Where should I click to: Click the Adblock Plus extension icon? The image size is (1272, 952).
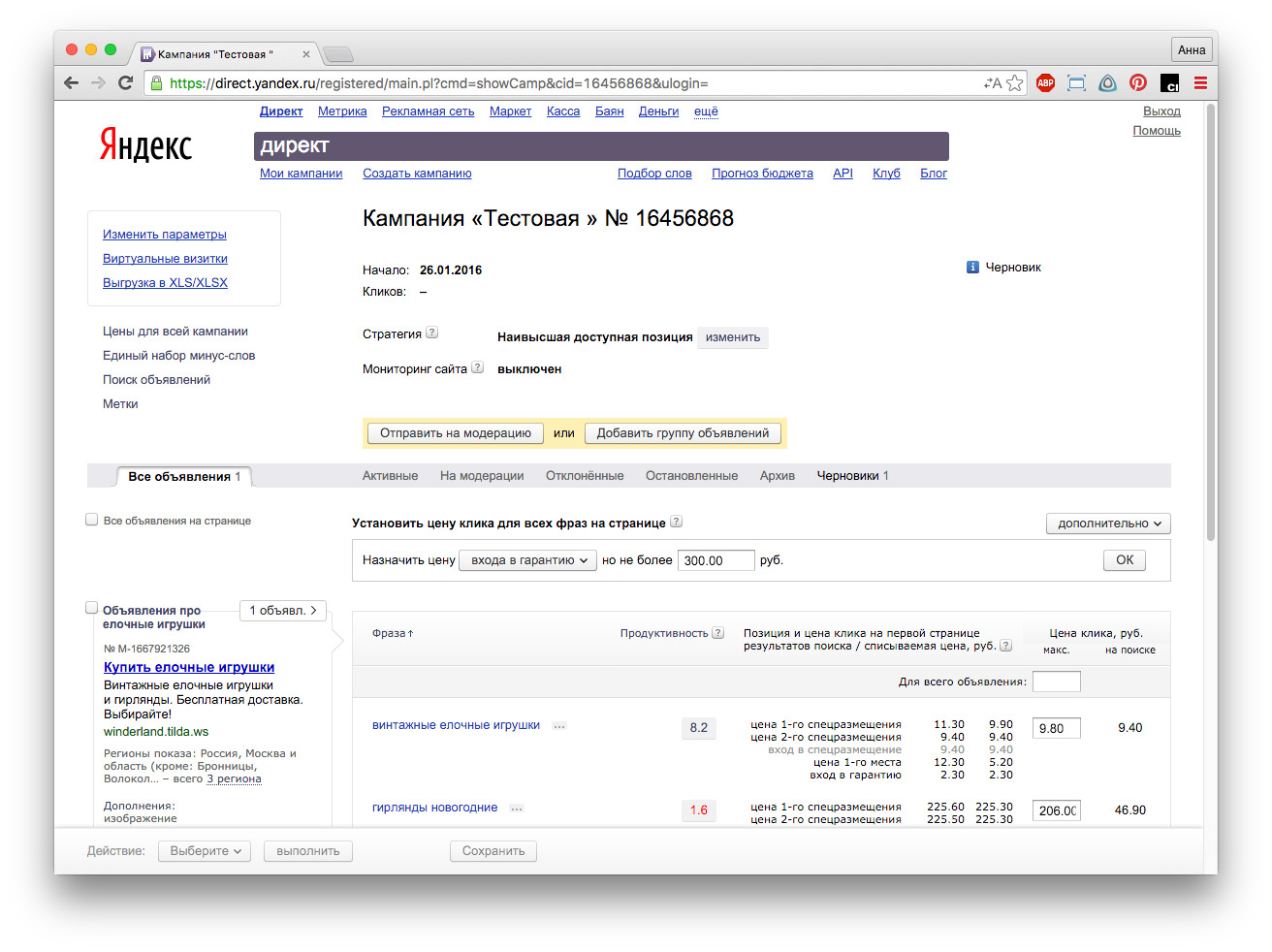pos(1045,83)
